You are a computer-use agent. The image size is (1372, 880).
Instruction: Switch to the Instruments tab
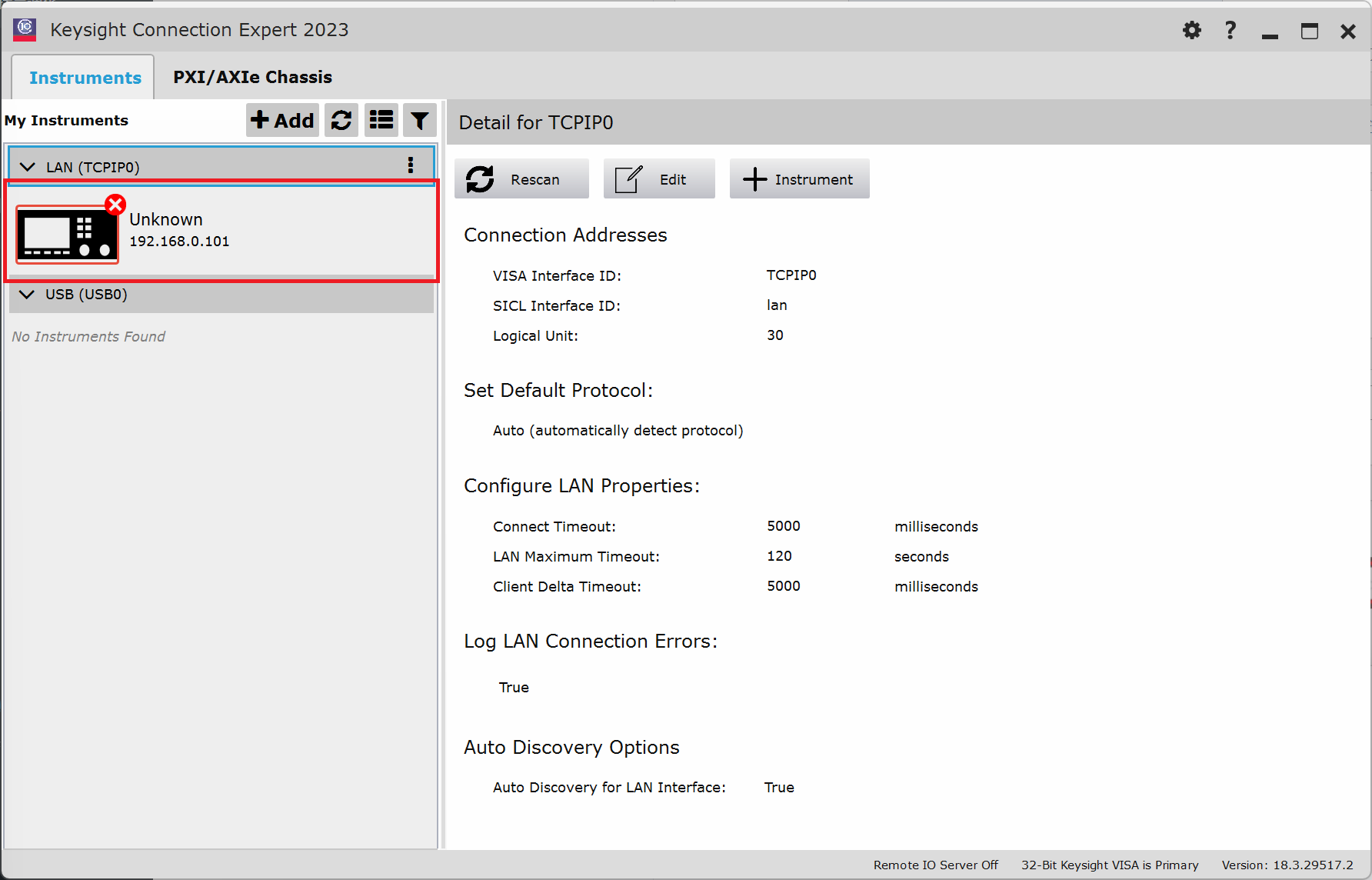pyautogui.click(x=85, y=78)
